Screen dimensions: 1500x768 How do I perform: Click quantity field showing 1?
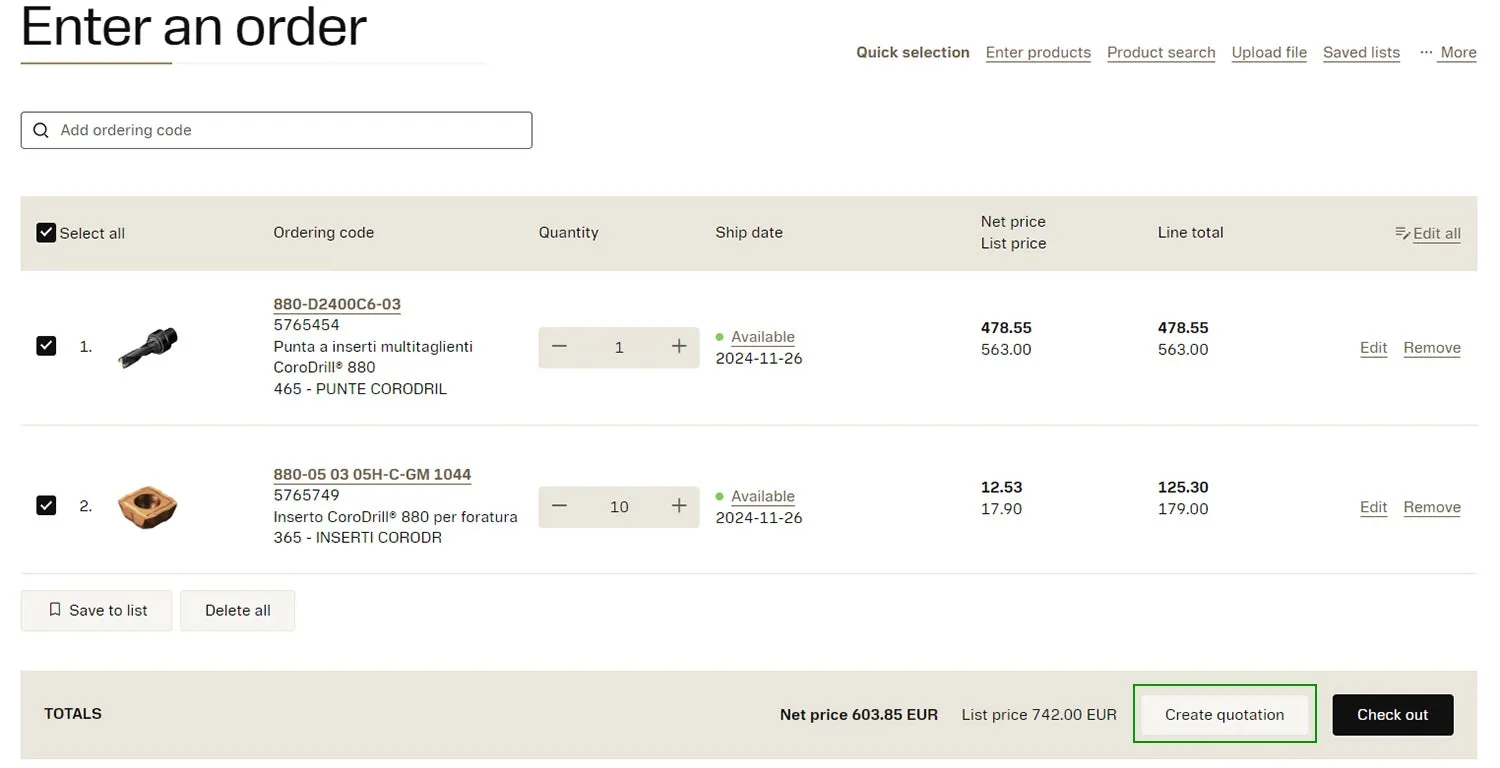tap(619, 347)
